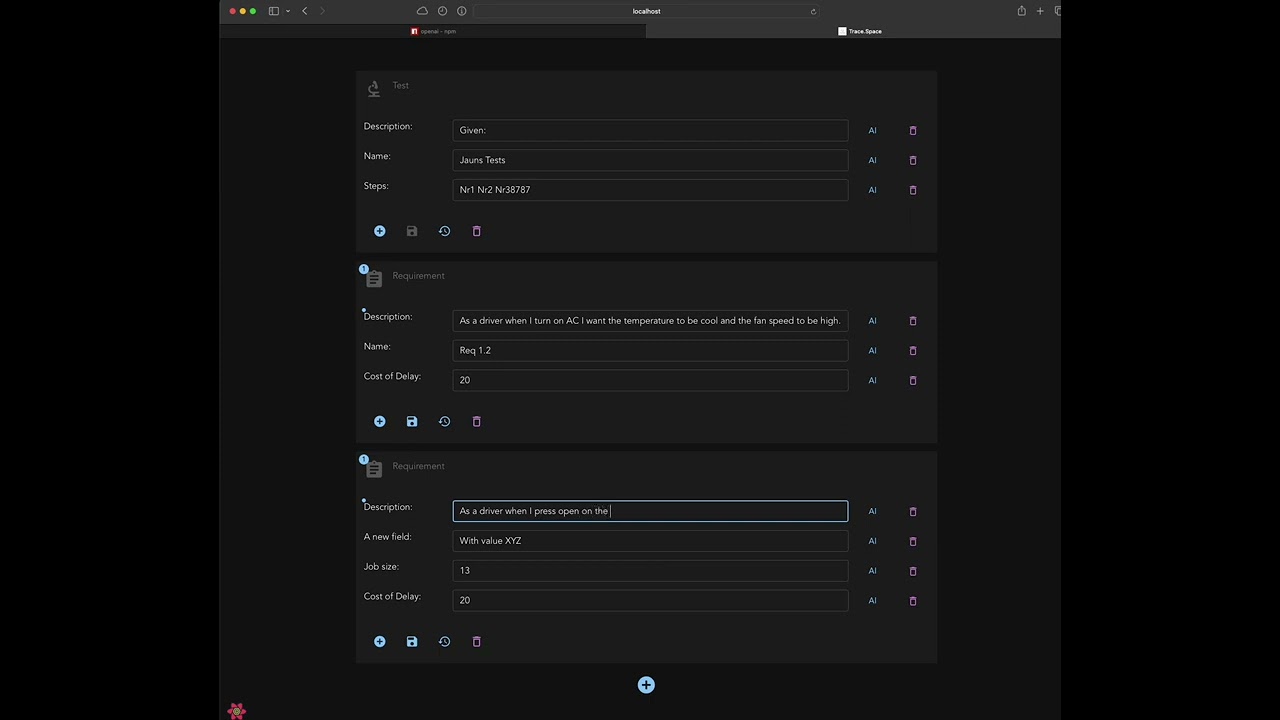This screenshot has height=720, width=1280.
Task: Focus Cost of Delay input in Req 1.2 card
Action: 650,380
